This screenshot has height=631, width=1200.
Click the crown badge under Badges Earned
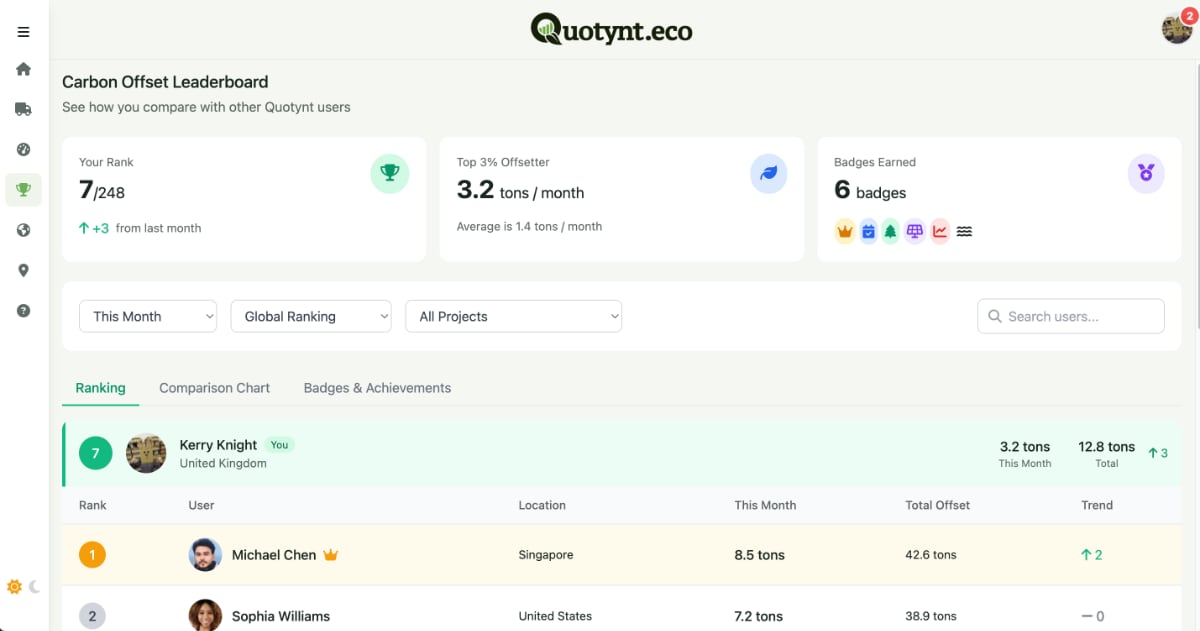click(845, 231)
